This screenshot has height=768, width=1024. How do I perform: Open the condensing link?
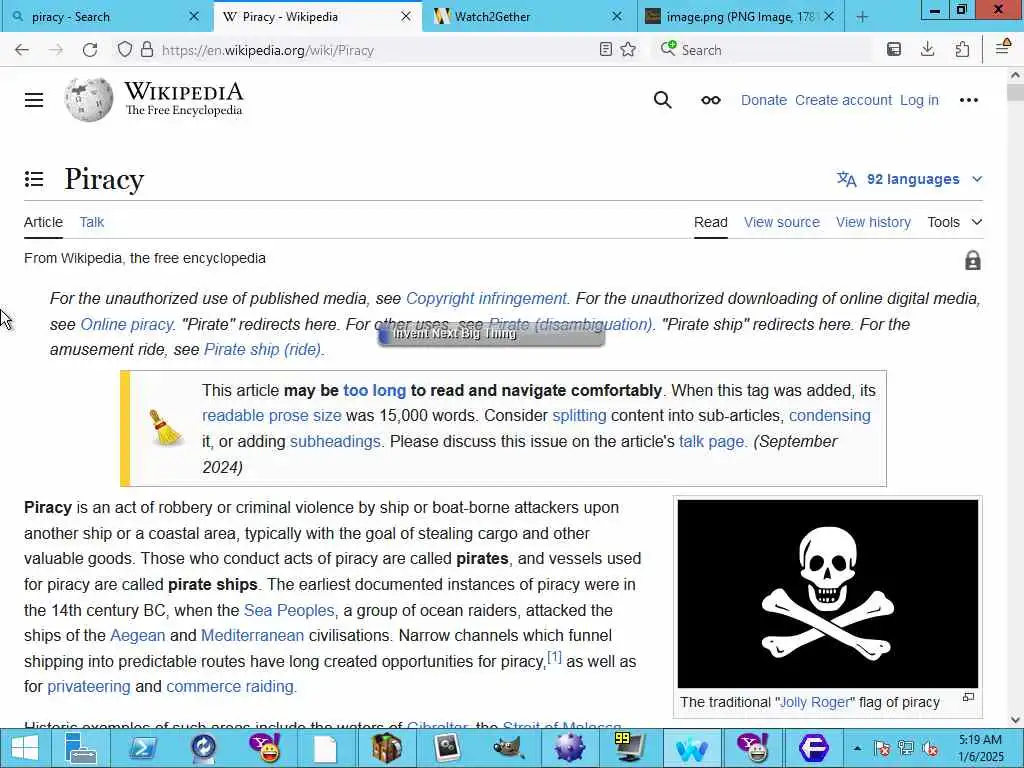(x=829, y=416)
